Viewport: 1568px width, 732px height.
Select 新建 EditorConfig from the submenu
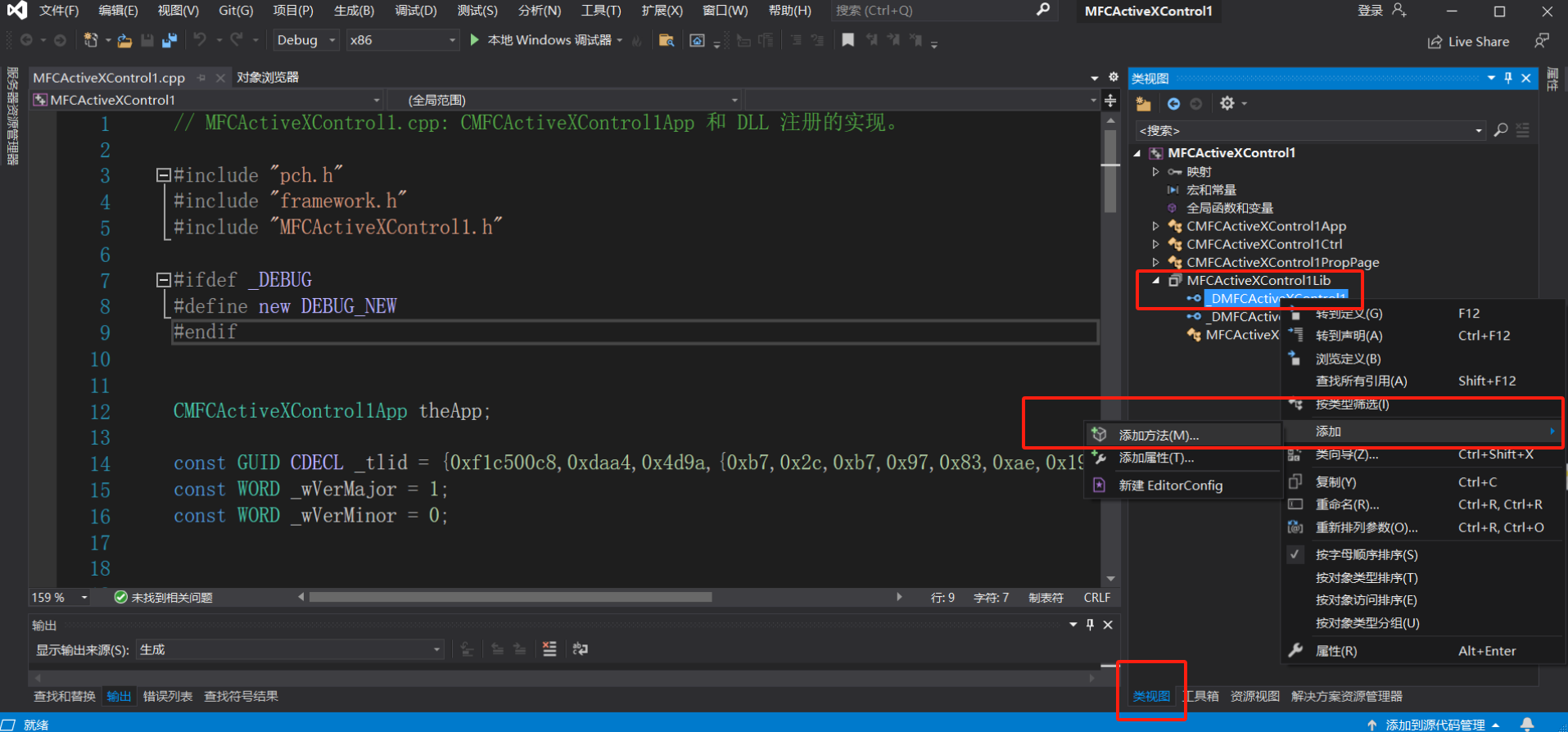pos(1182,486)
